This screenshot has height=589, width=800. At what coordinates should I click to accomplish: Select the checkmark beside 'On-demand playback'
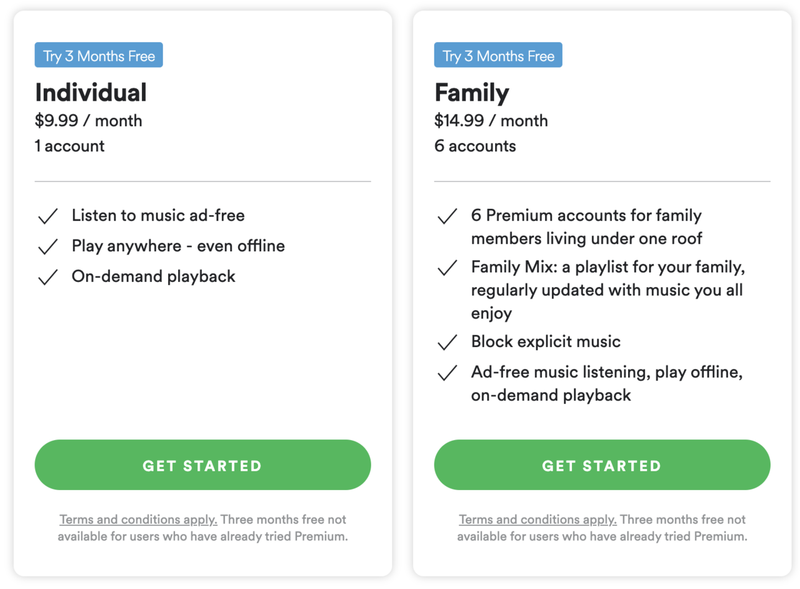[47, 278]
